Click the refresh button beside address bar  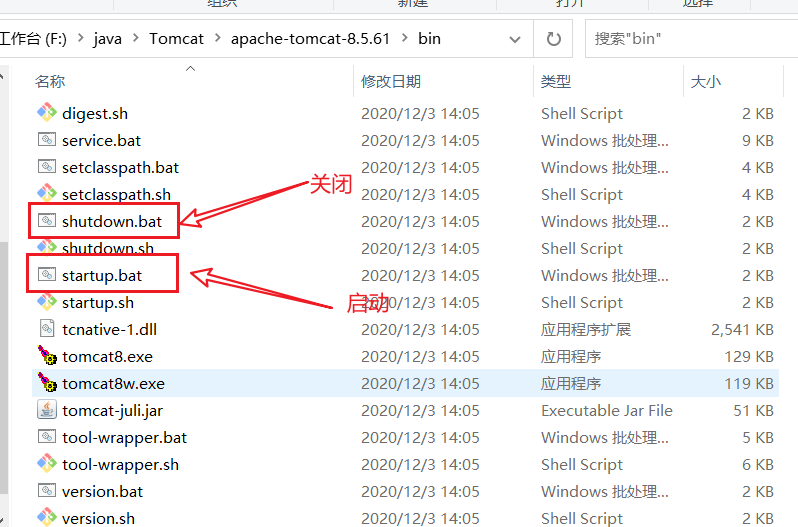click(553, 39)
